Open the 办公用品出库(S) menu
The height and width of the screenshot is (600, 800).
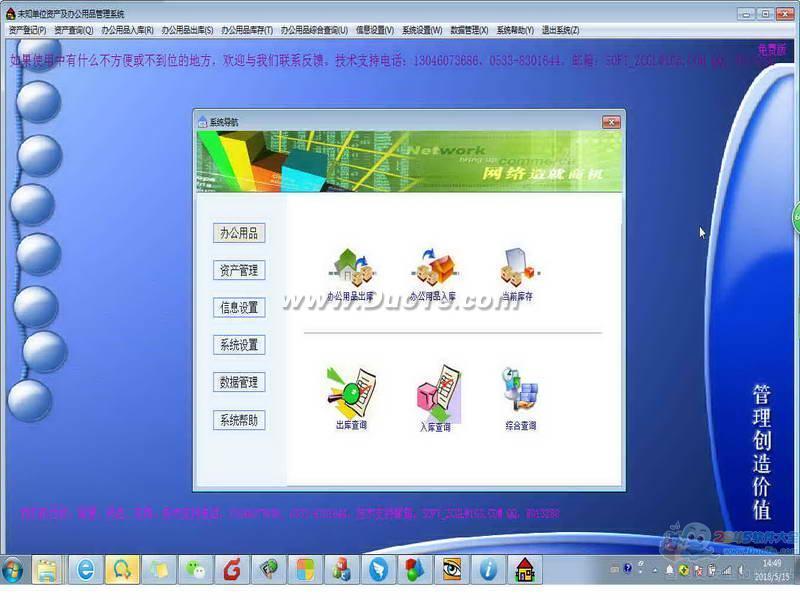click(187, 30)
